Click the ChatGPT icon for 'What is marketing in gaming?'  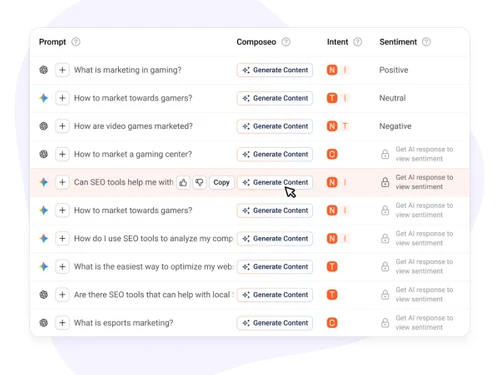coord(44,70)
